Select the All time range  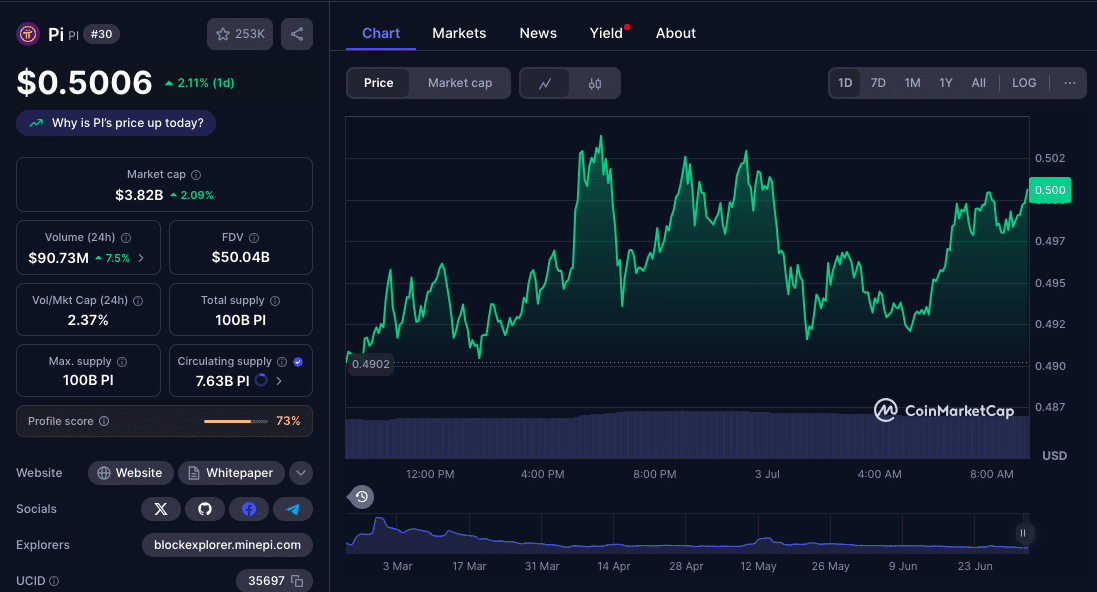tap(979, 83)
